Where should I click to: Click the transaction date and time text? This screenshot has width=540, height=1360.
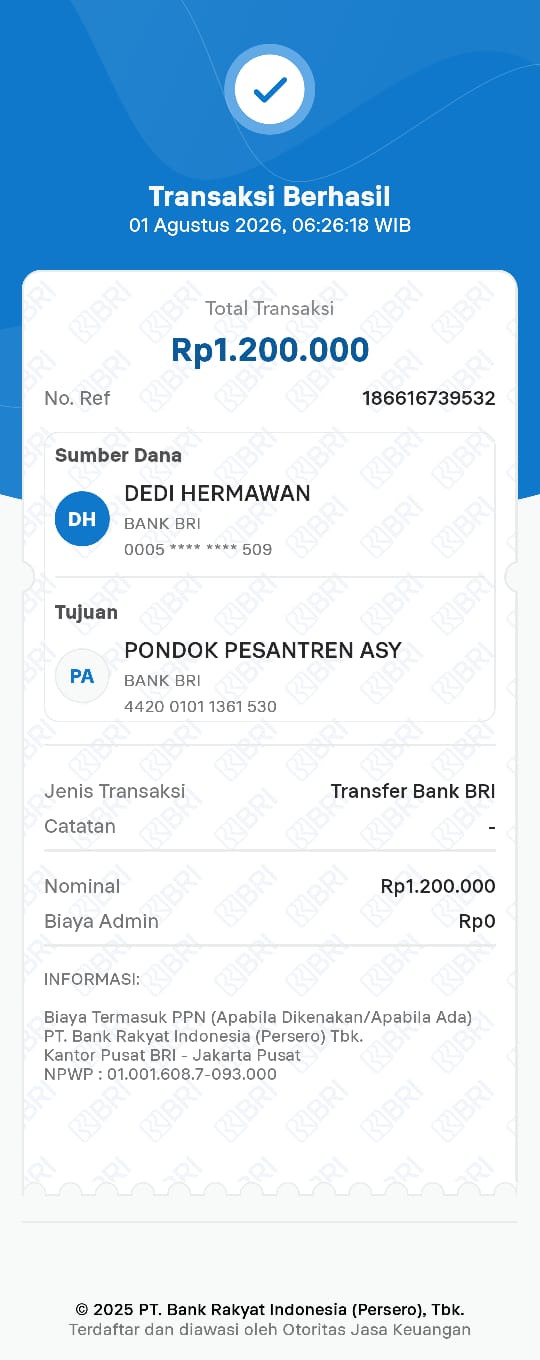pos(270,225)
